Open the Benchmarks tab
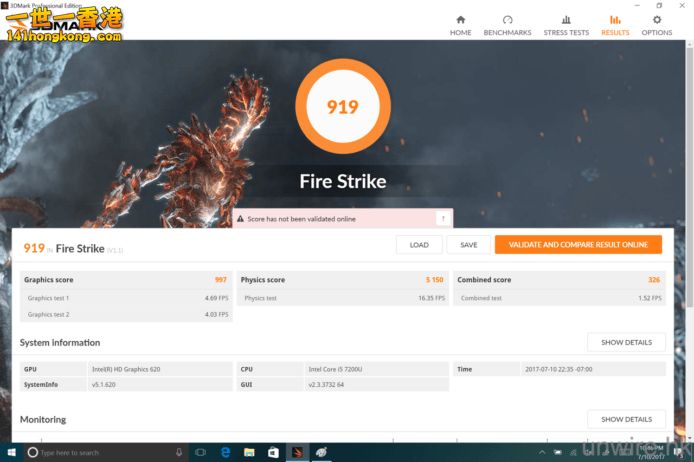Image resolution: width=694 pixels, height=462 pixels. [507, 25]
